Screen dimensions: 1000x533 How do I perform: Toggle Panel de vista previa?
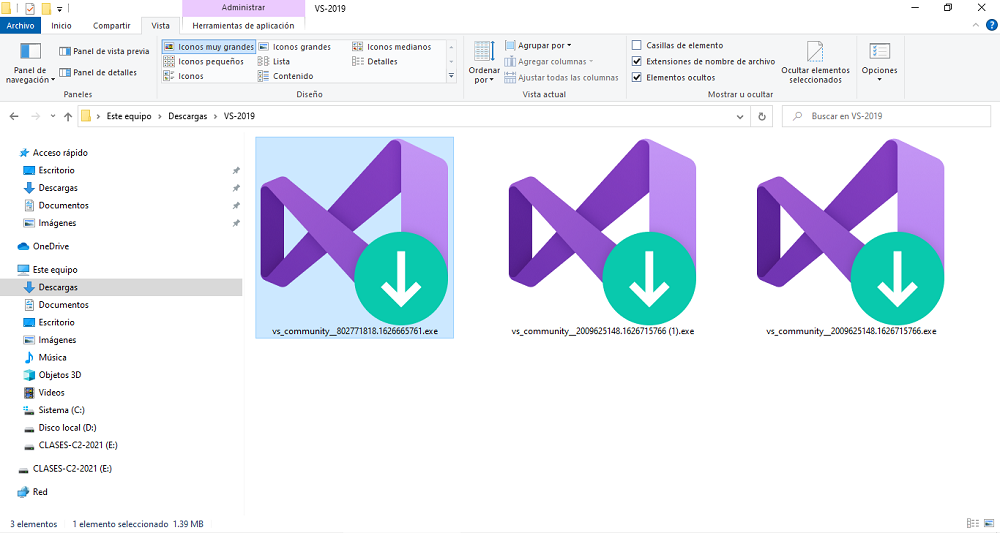[x=104, y=51]
